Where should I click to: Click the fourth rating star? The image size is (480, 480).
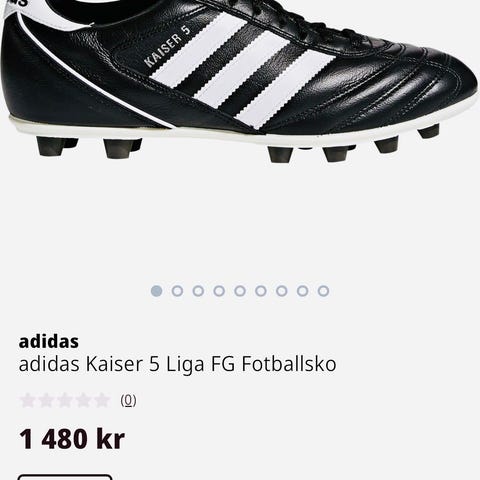tap(83, 400)
